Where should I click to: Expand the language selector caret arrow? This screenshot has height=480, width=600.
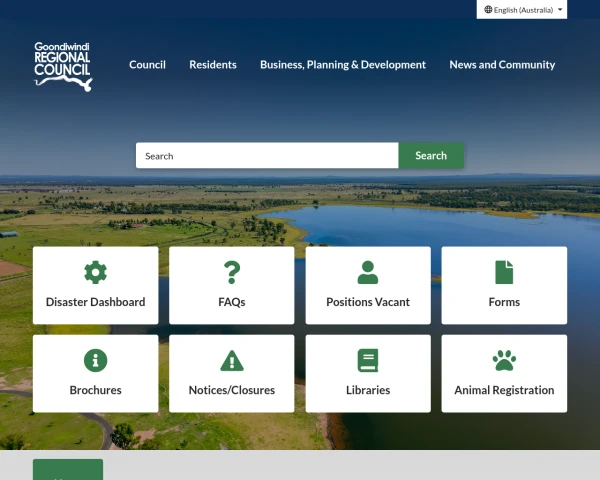click(560, 10)
